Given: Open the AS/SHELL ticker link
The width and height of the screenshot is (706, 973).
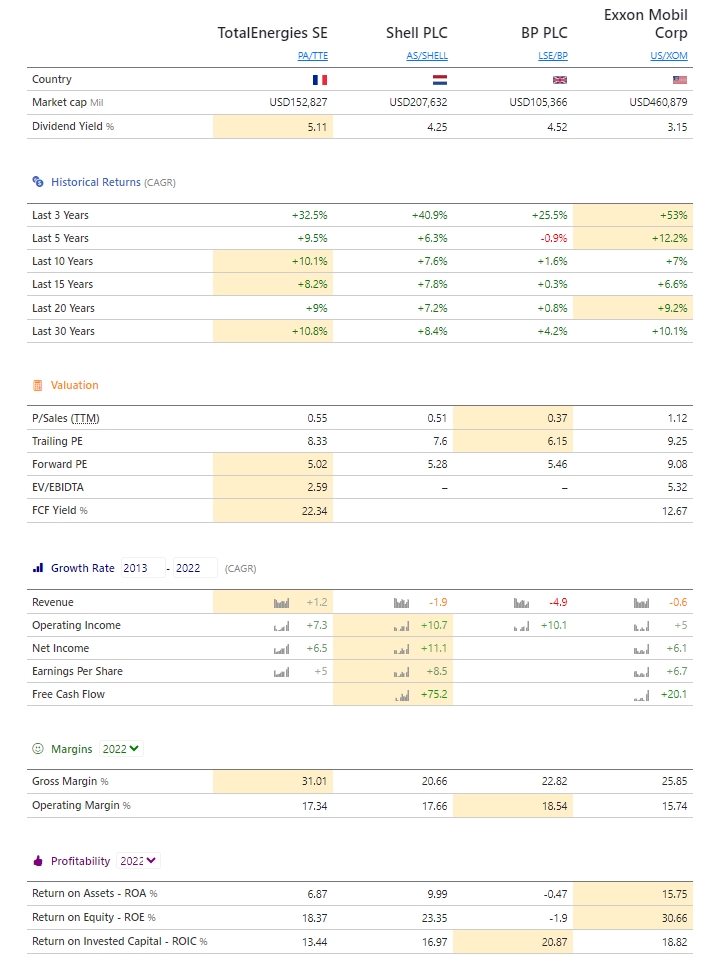Looking at the screenshot, I should click(x=427, y=56).
